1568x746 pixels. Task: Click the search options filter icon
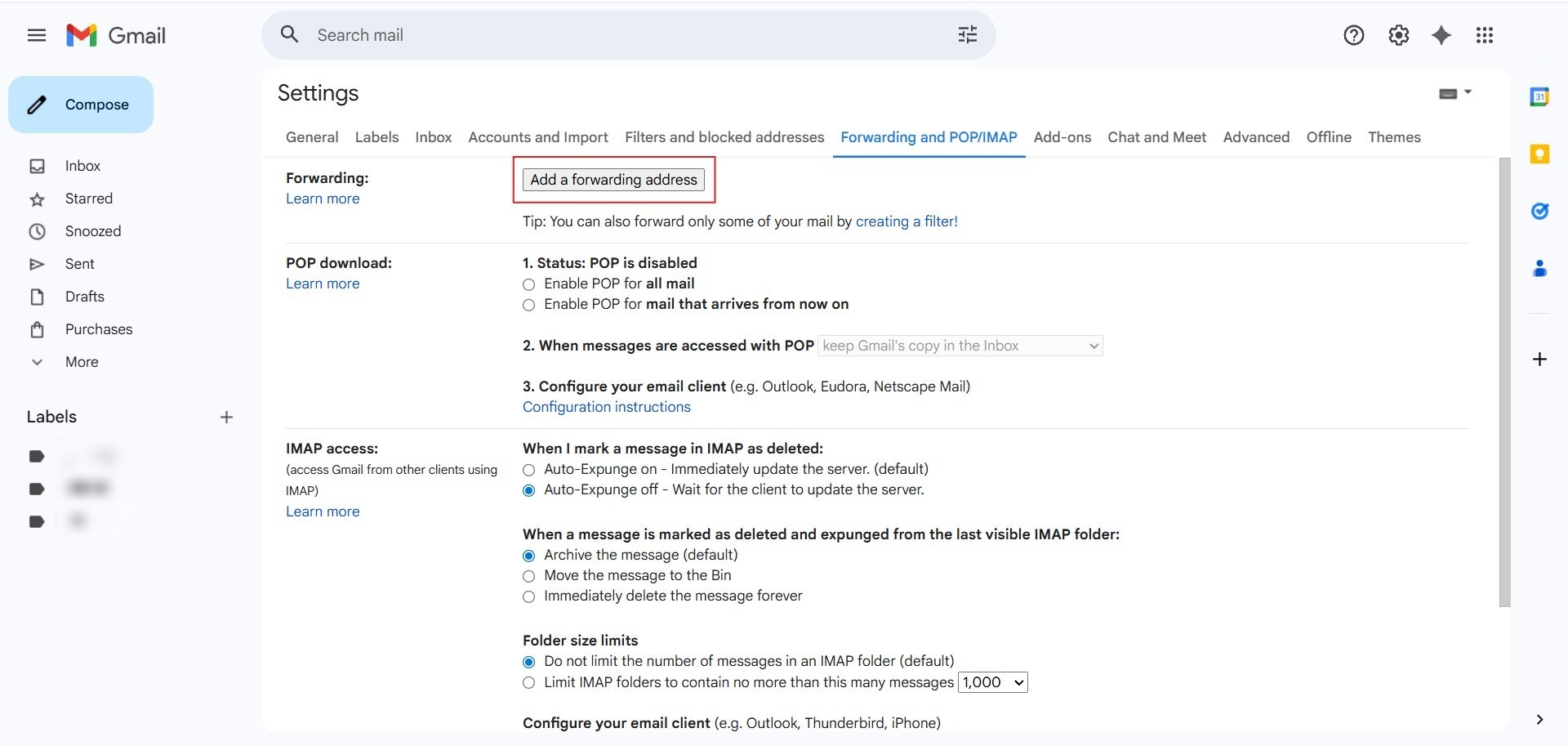pyautogui.click(x=967, y=35)
